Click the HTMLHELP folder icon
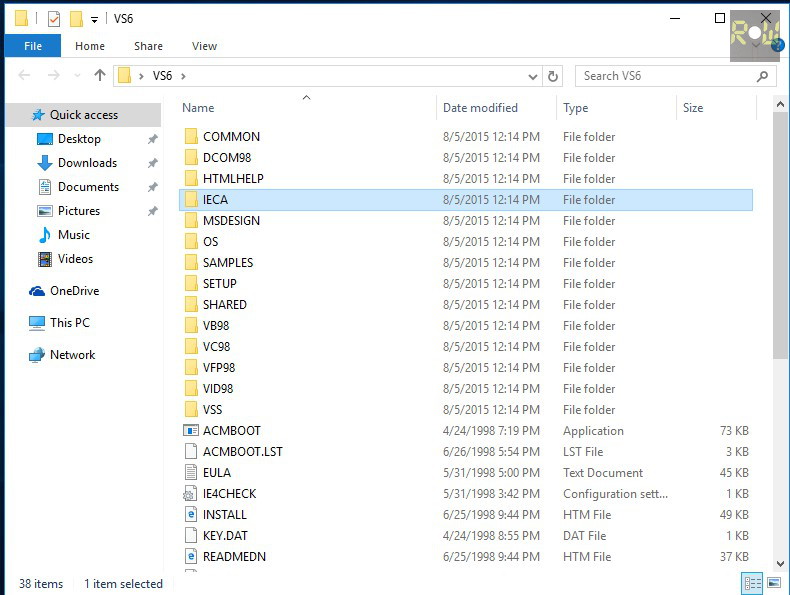The width and height of the screenshot is (790, 595). (x=191, y=178)
